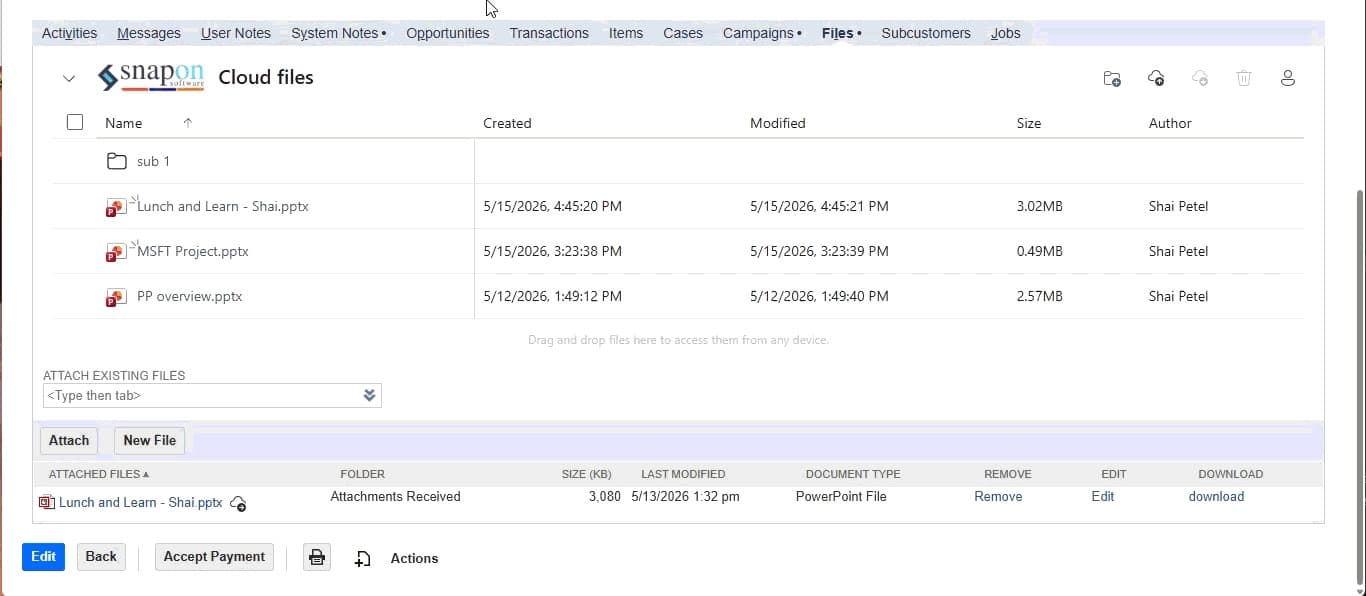The width and height of the screenshot is (1366, 596).
Task: Click the 3.02MB size value
Action: click(1039, 206)
